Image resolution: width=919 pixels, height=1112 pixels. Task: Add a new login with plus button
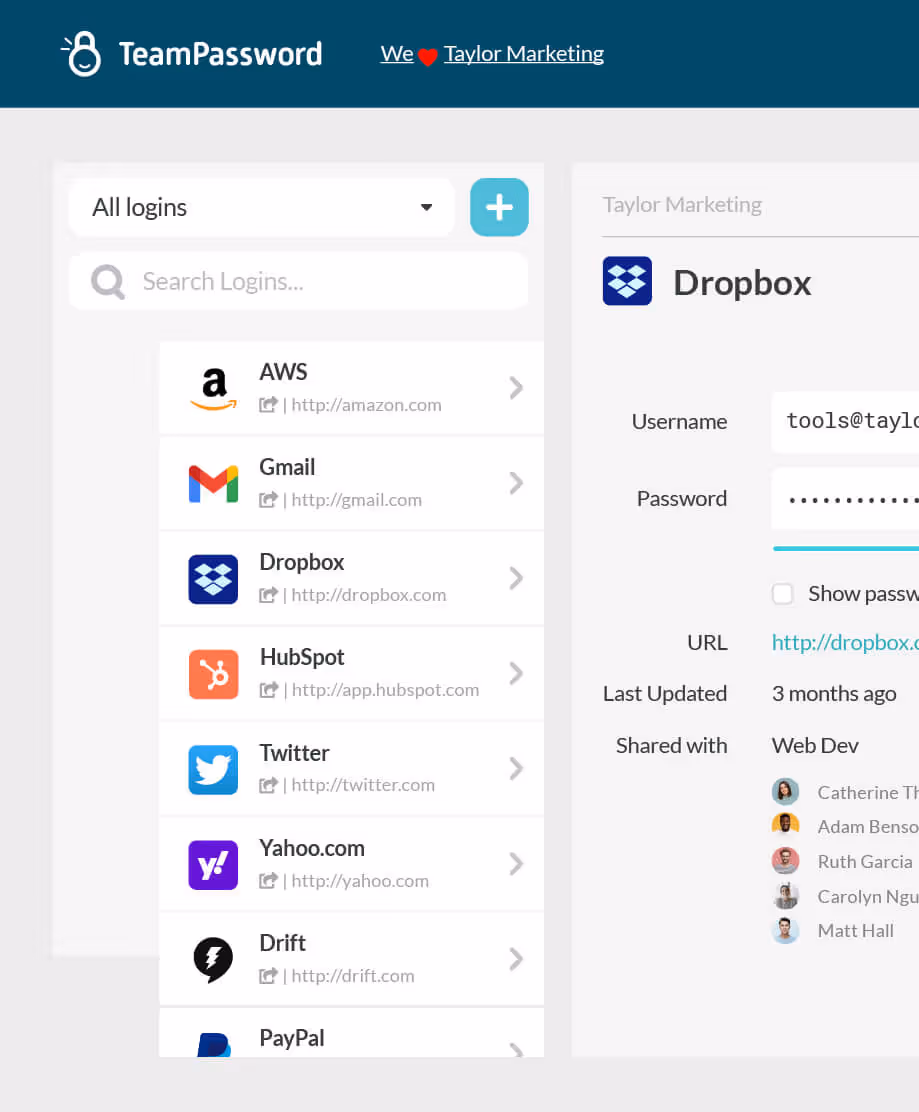point(499,207)
